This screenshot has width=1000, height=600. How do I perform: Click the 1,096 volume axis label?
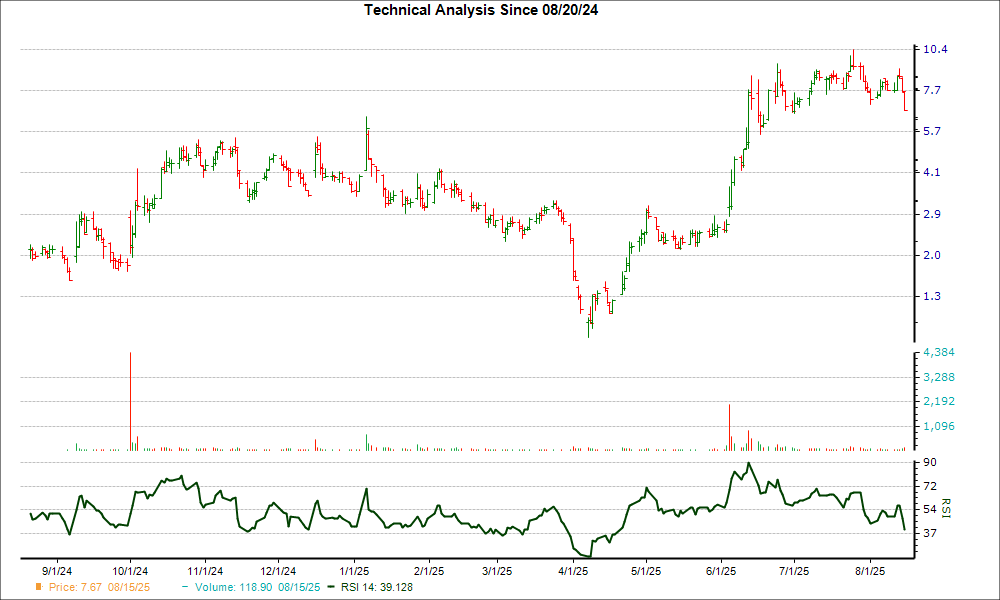point(939,426)
